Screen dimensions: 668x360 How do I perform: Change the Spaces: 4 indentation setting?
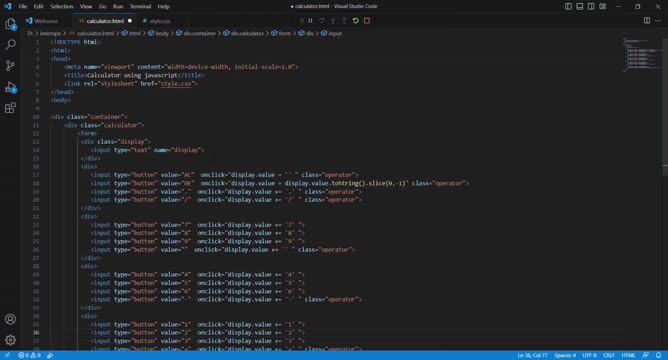(x=565, y=355)
